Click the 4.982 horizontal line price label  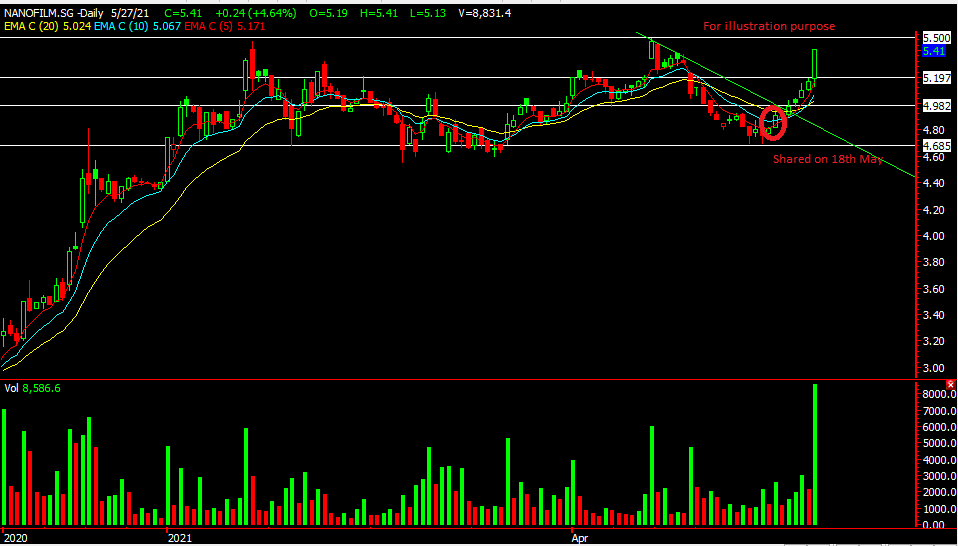pyautogui.click(x=938, y=106)
